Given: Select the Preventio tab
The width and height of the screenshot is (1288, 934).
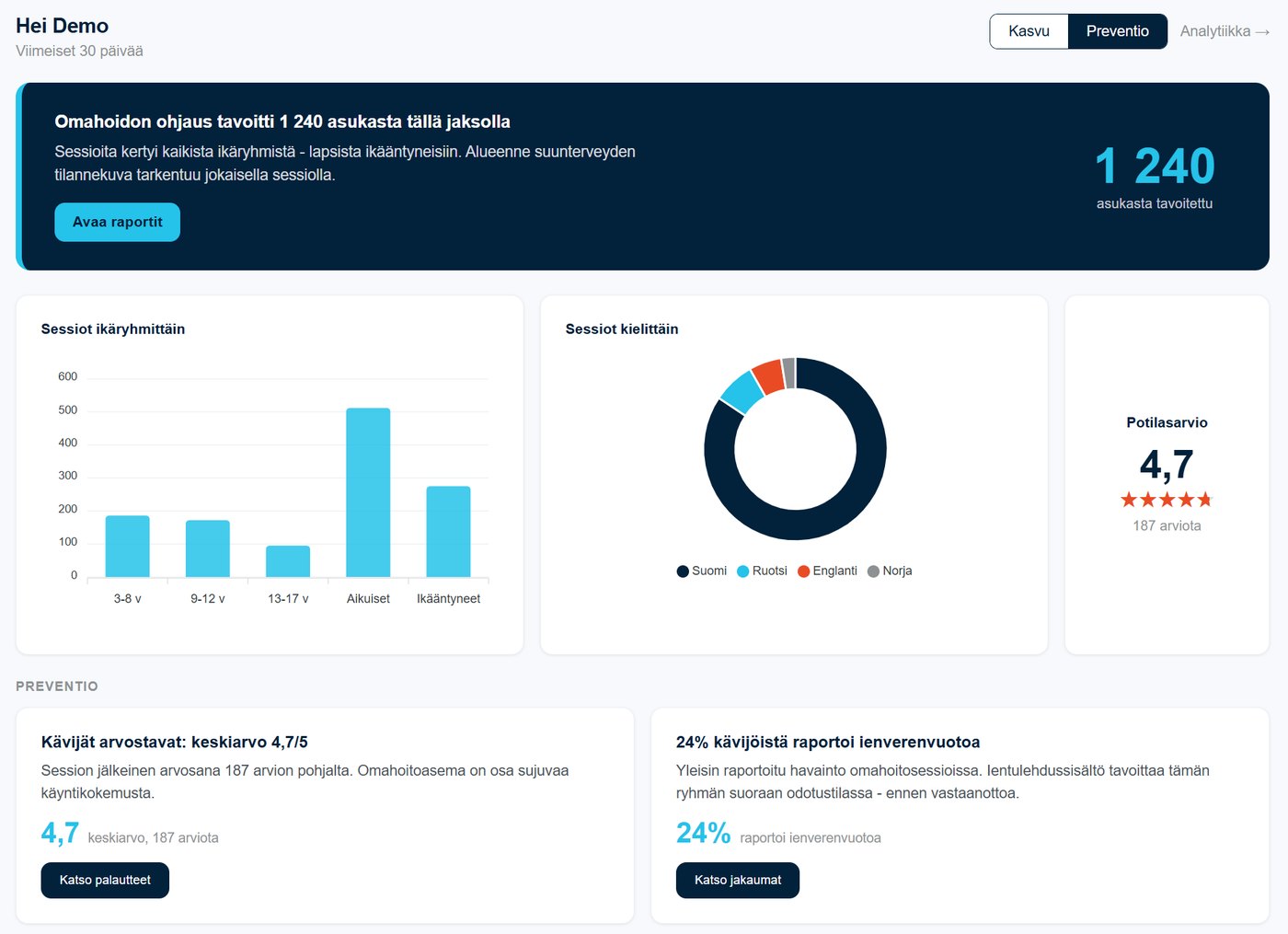Looking at the screenshot, I should click(x=1118, y=31).
